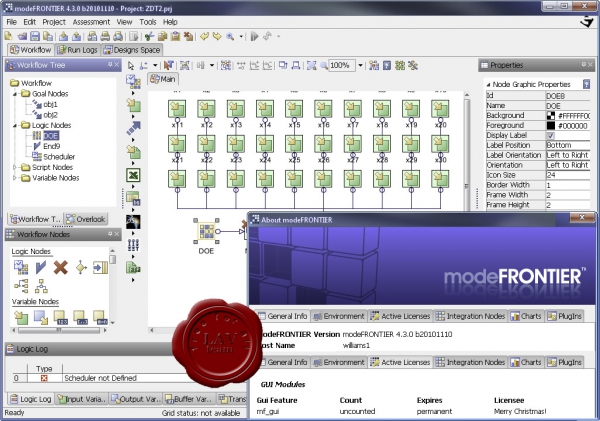This screenshot has width=600, height=421.
Task: Open the Orientation dropdown value field
Action: click(568, 165)
